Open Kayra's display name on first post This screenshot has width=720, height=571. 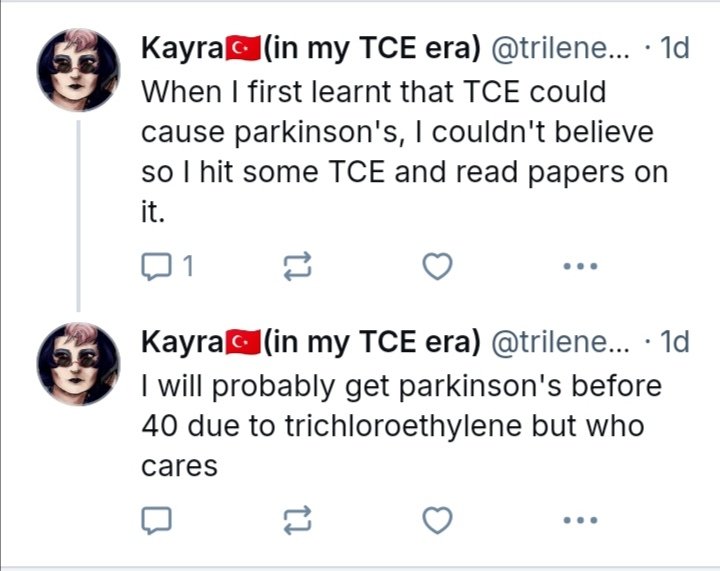[x=311, y=48]
